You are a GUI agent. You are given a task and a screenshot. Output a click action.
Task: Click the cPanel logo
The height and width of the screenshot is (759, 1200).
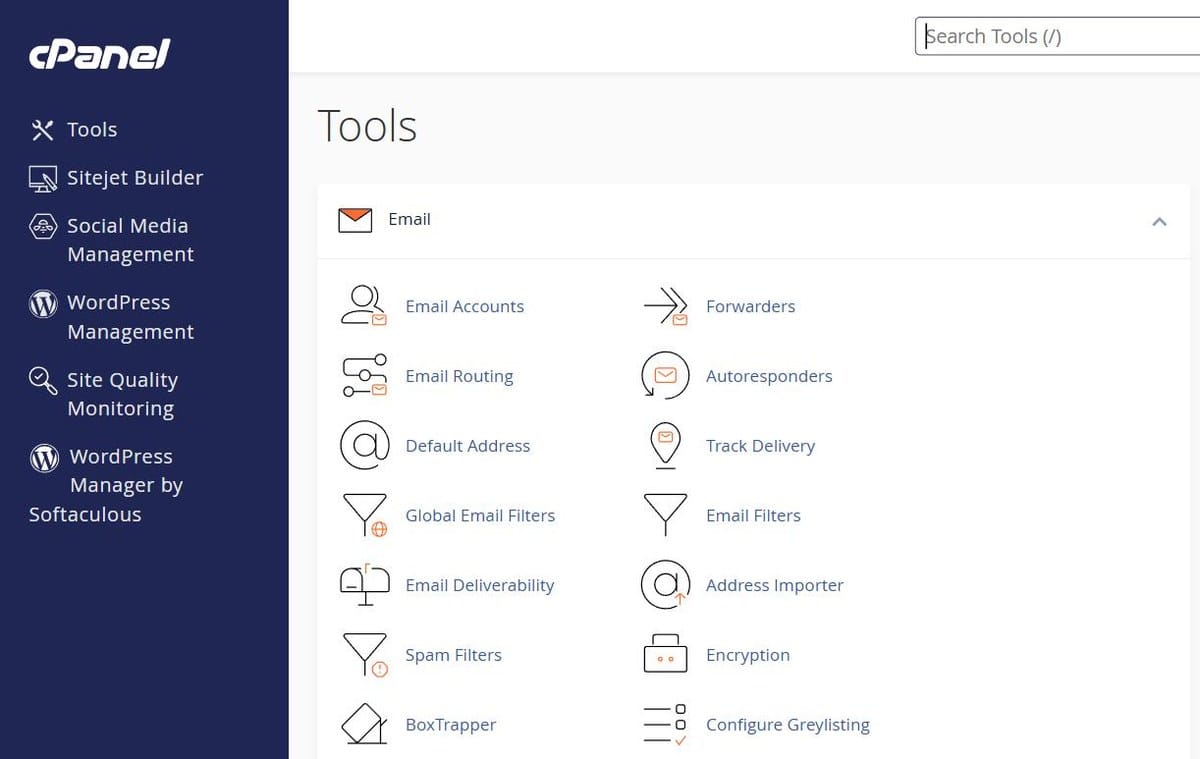(99, 54)
